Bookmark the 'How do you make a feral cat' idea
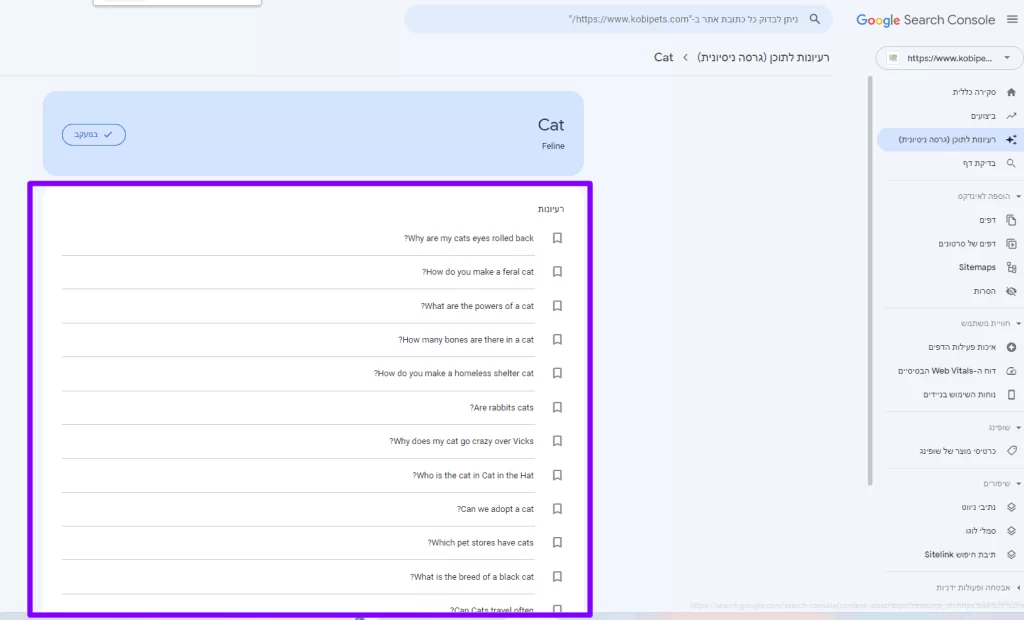Image resolution: width=1024 pixels, height=620 pixels. pyautogui.click(x=557, y=272)
